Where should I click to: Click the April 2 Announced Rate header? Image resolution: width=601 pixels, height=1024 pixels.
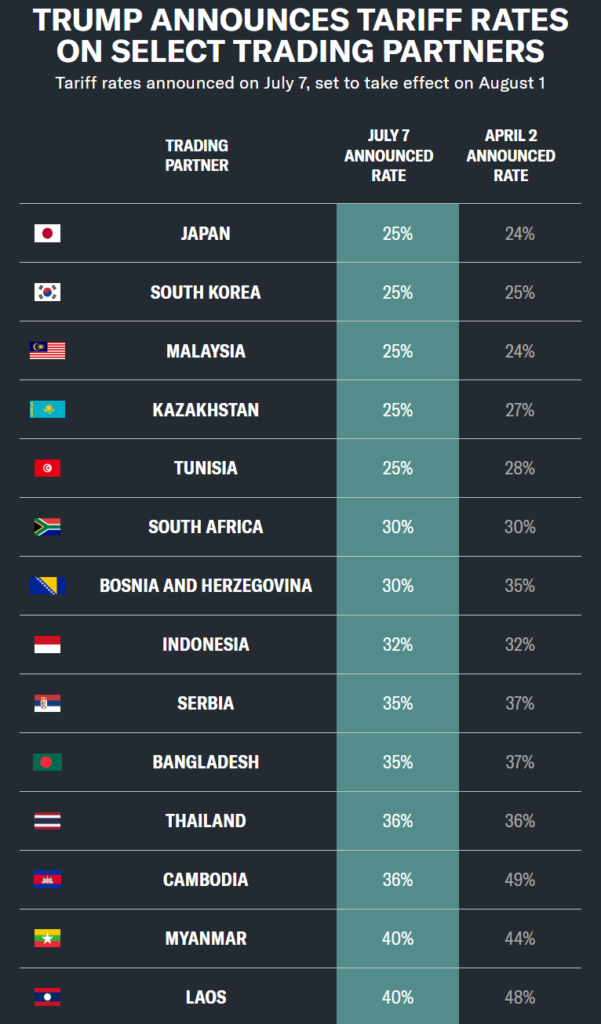pyautogui.click(x=511, y=155)
